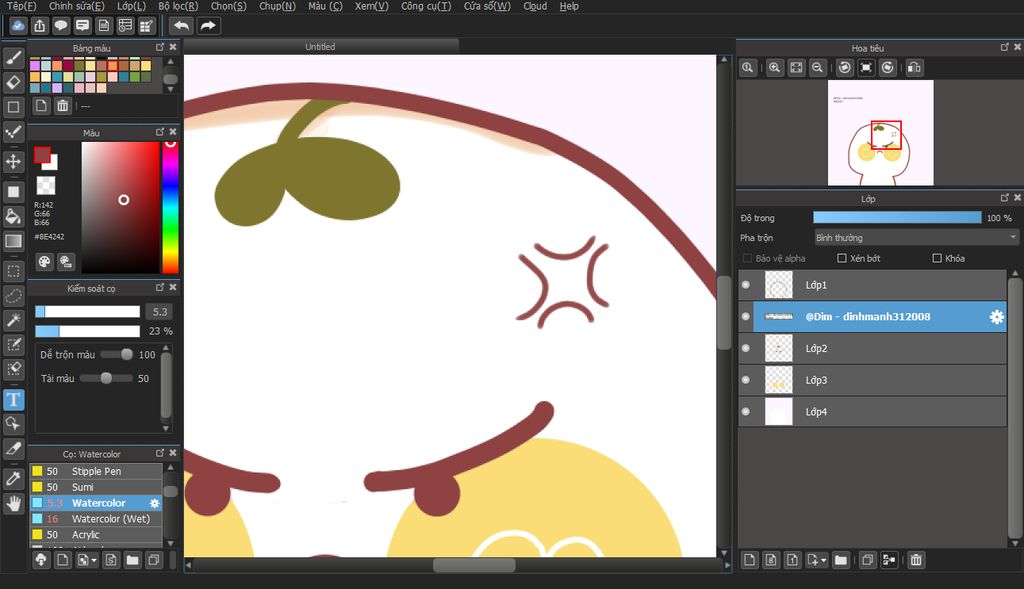Hide the Lớp2 layer
The image size is (1024, 589).
[746, 348]
